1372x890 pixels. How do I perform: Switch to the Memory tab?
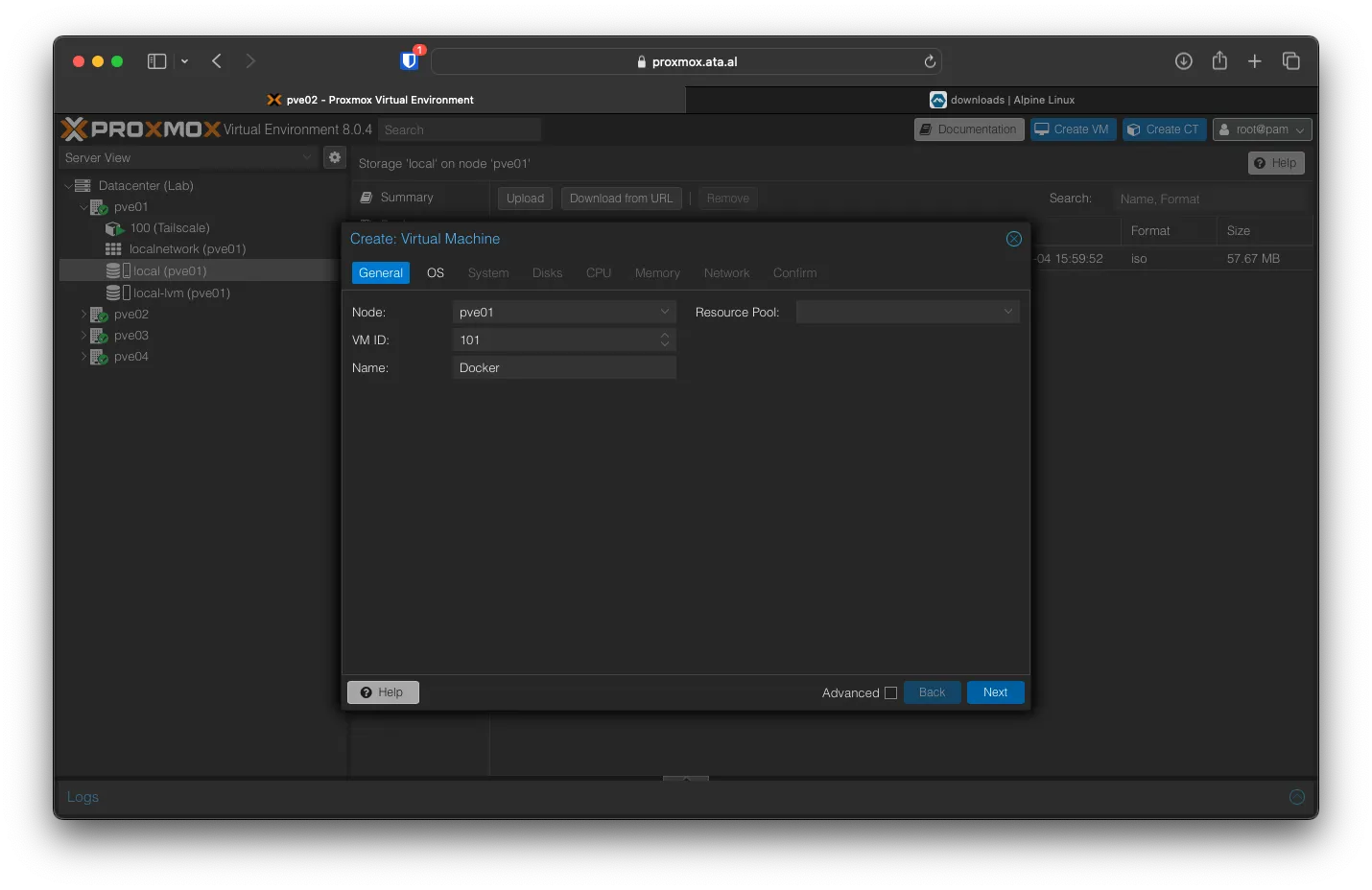pos(657,273)
